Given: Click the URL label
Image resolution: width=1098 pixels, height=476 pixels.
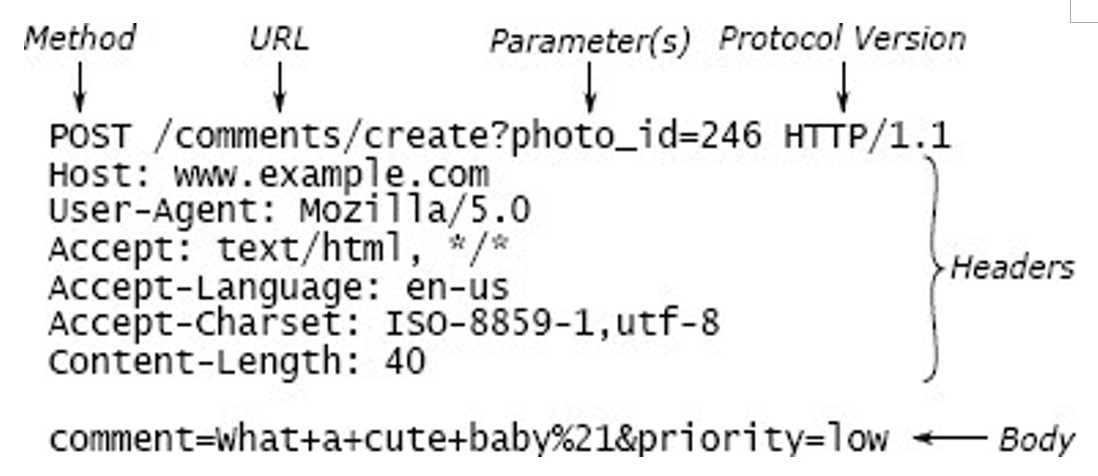Looking at the screenshot, I should 279,39.
